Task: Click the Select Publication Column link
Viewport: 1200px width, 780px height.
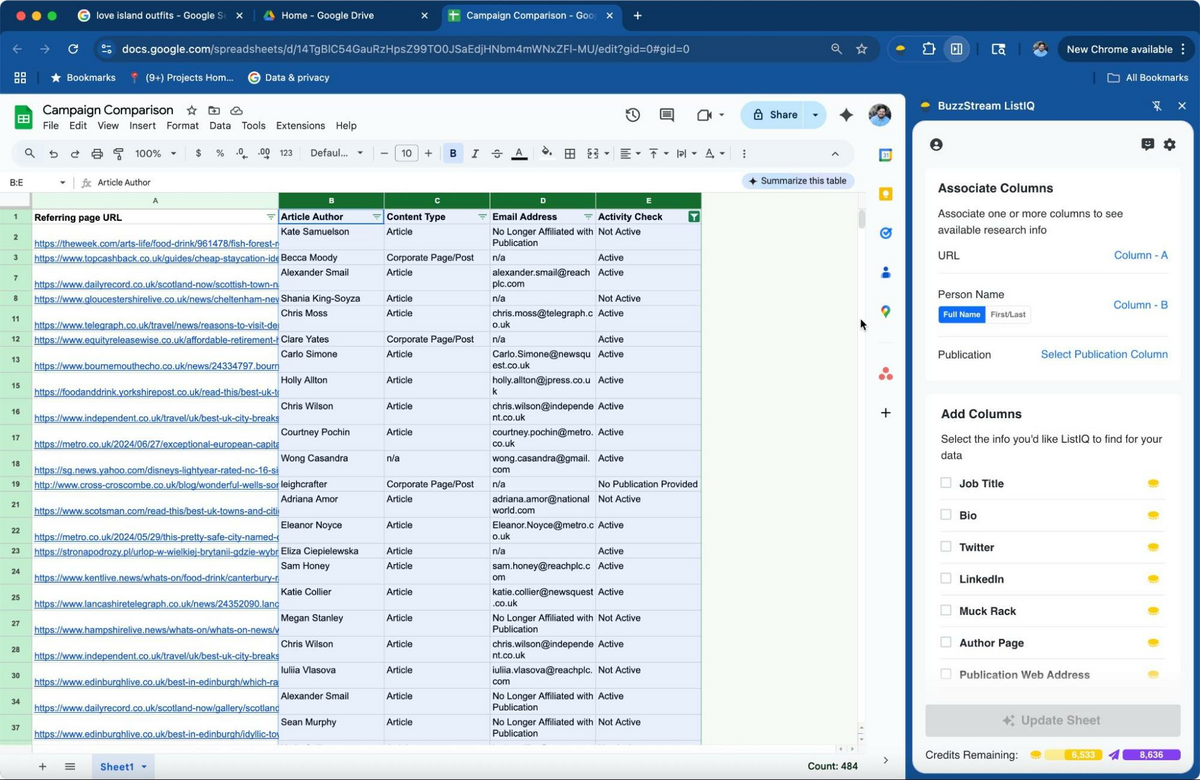Action: pos(1103,354)
